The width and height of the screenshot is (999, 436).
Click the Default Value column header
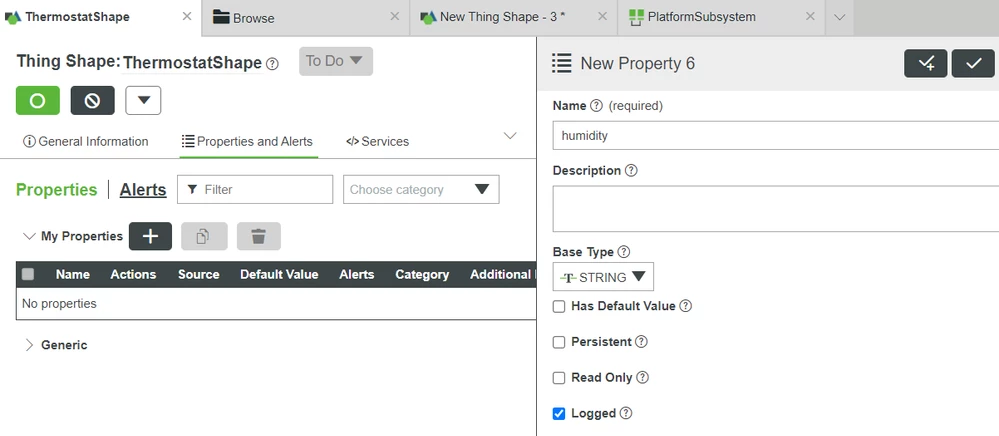coord(279,275)
